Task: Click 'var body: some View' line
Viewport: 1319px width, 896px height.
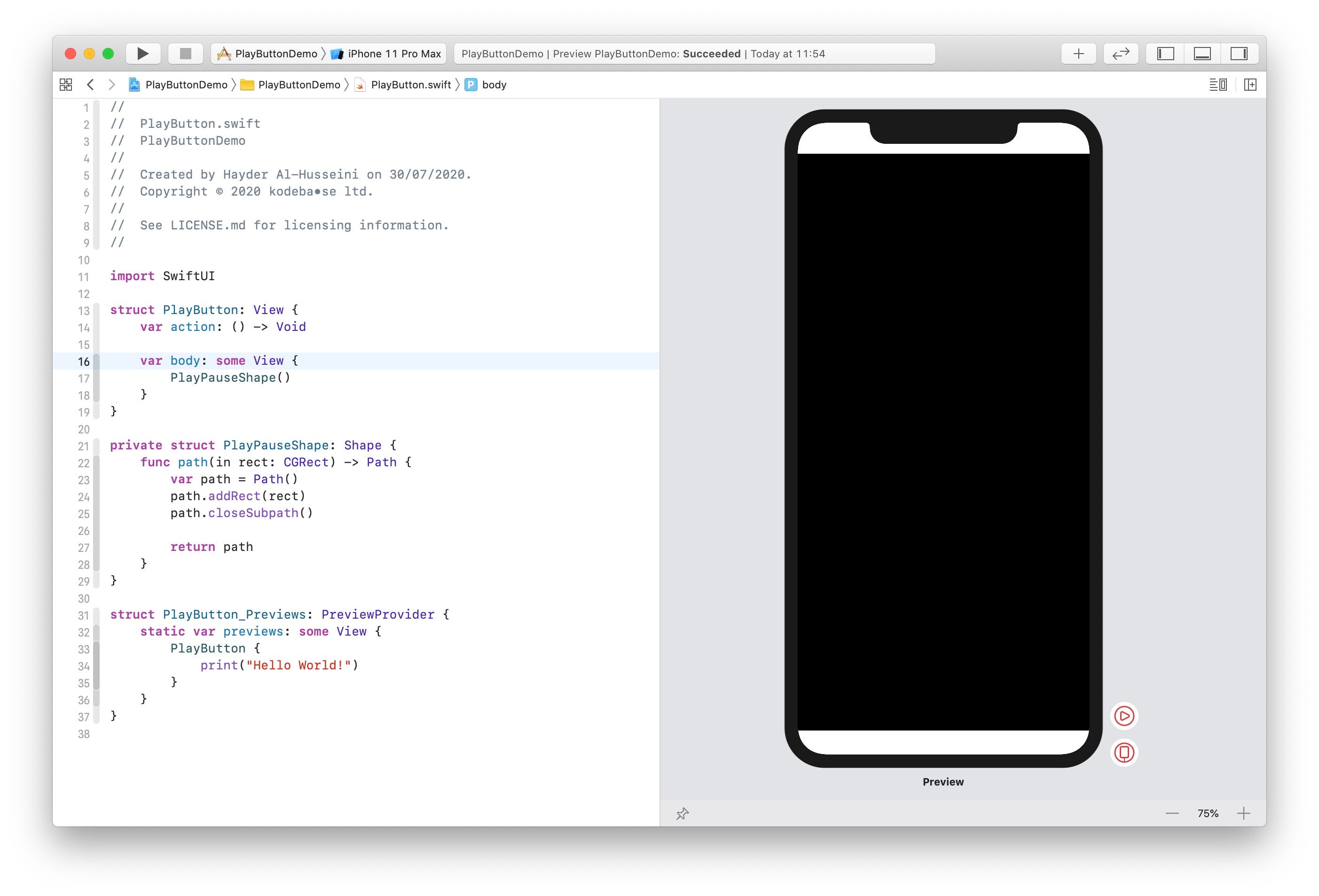Action: coord(219,361)
